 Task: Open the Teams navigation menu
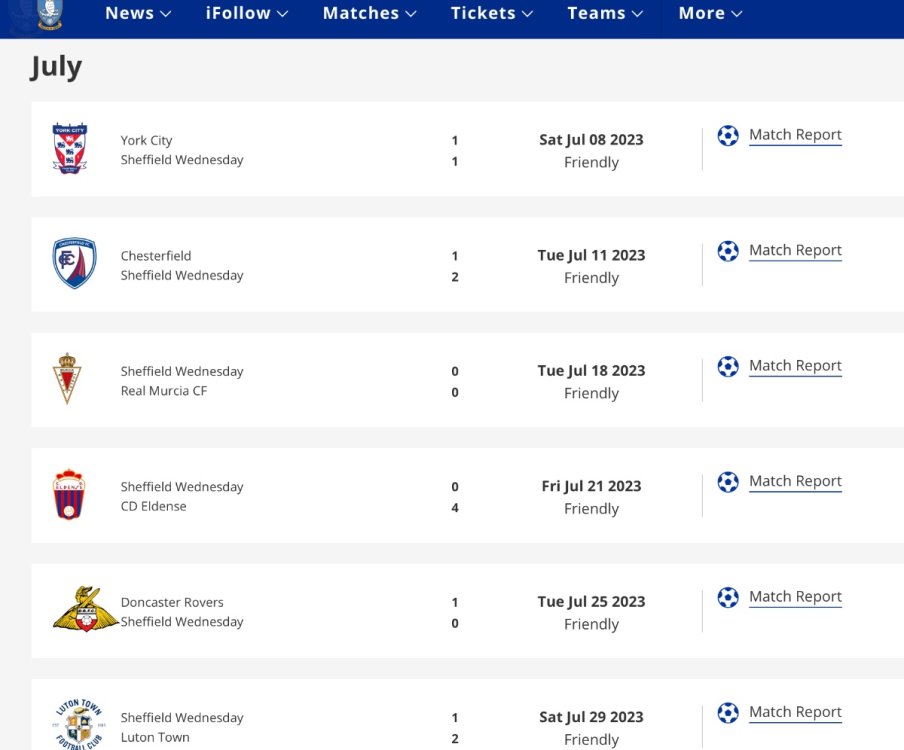(x=605, y=13)
